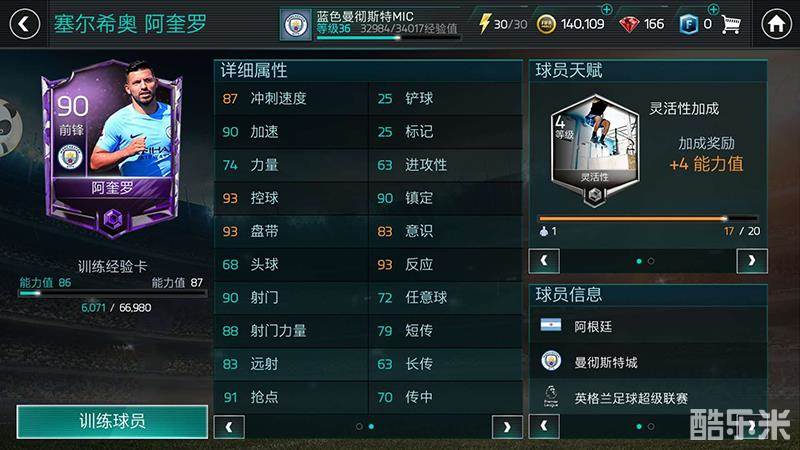Viewport: 800px width, 450px height.
Task: Select first page dot under attributes list
Action: pos(359,426)
